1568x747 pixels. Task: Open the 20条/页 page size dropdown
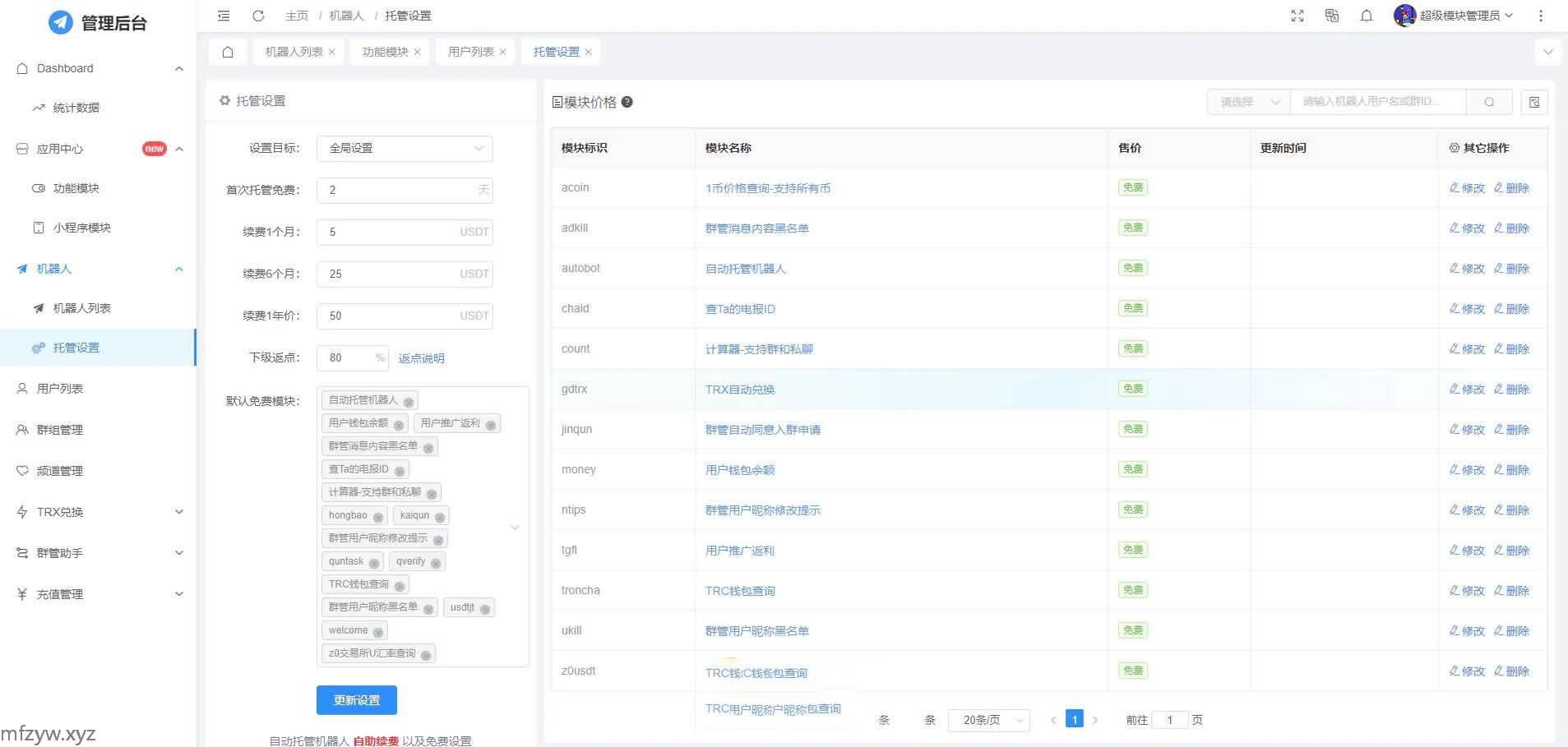pos(989,720)
